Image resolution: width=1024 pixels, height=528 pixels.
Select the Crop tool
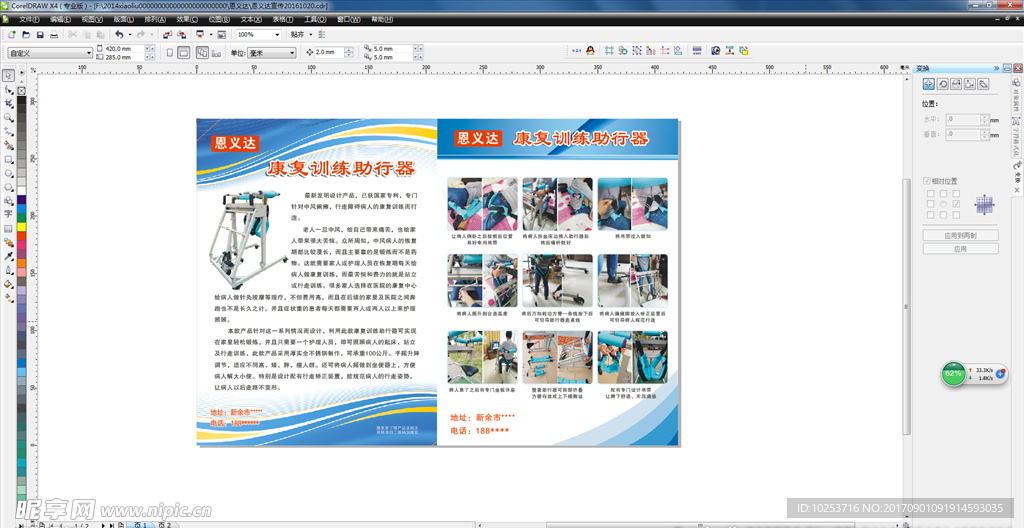coord(8,104)
